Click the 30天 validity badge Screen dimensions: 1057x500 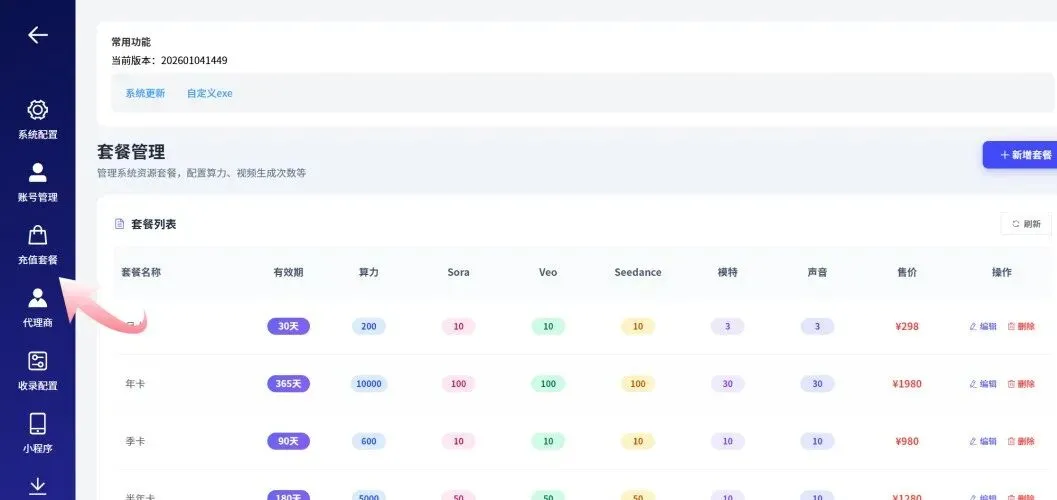tap(289, 326)
